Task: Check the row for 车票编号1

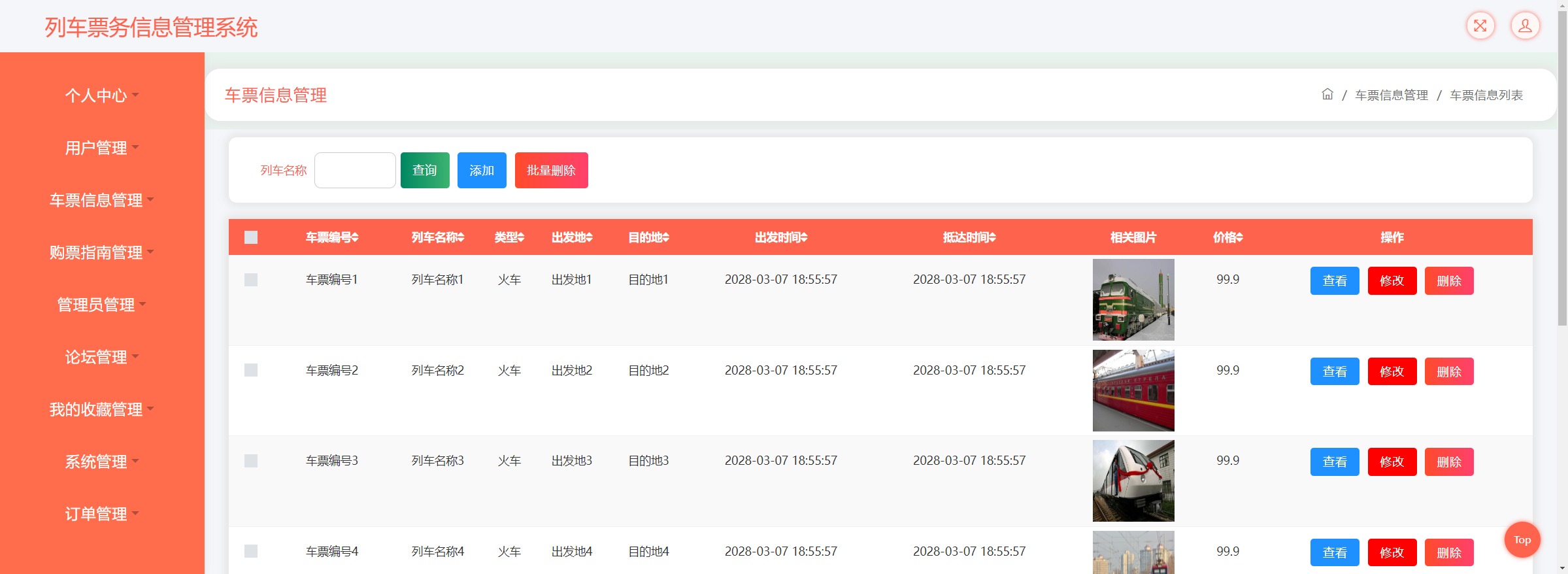Action: point(251,280)
